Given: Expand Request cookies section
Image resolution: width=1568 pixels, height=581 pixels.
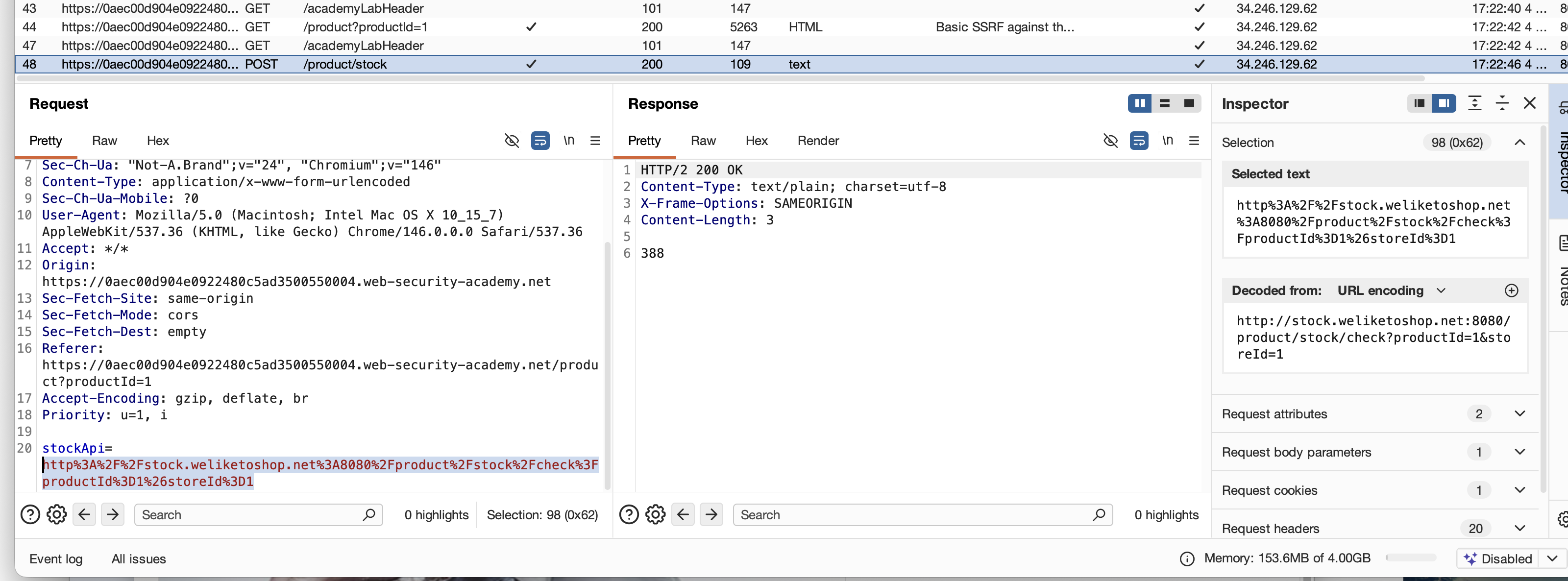Looking at the screenshot, I should [x=1519, y=490].
